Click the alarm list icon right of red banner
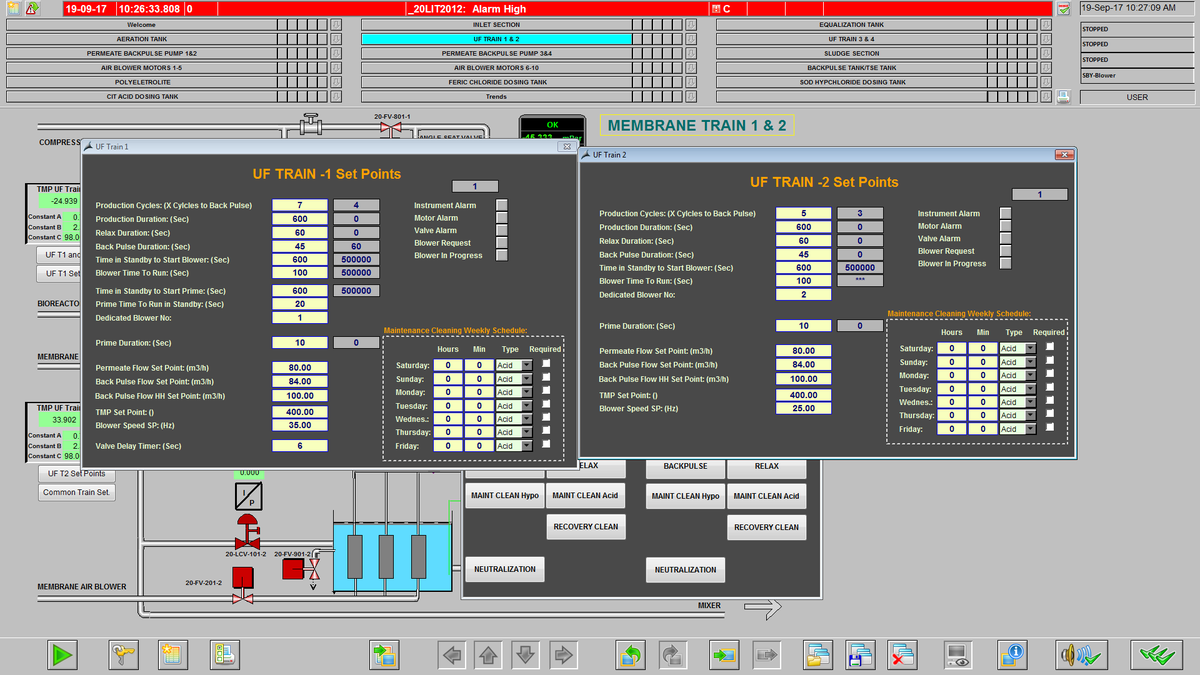Screen dimensions: 1200x675 (1063, 8)
